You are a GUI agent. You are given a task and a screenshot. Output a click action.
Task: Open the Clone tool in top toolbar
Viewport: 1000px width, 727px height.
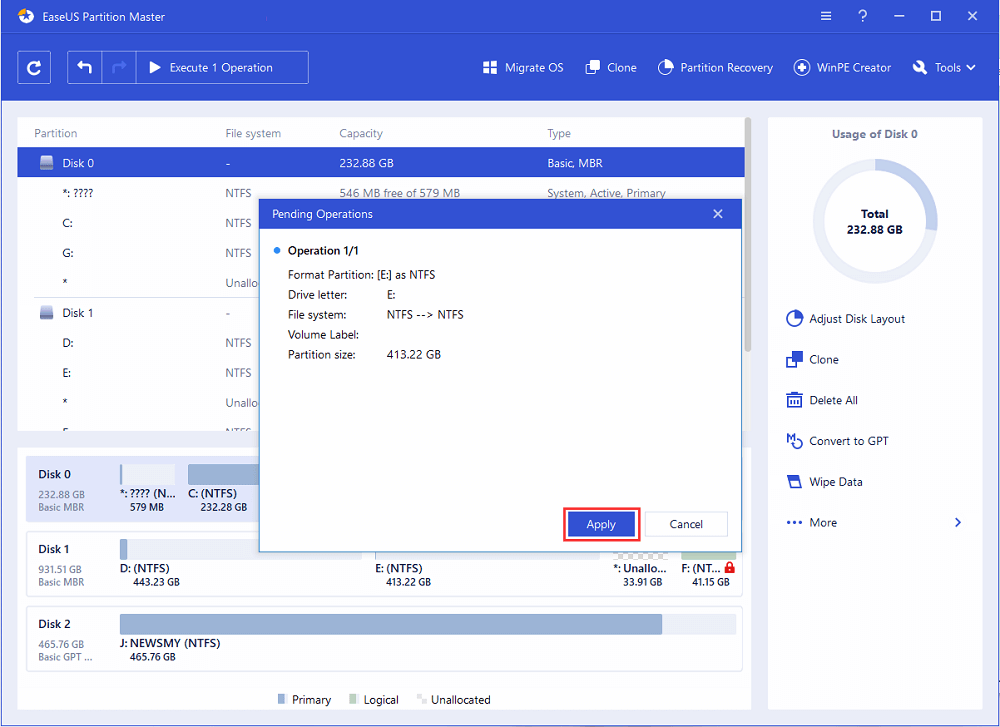(x=611, y=68)
